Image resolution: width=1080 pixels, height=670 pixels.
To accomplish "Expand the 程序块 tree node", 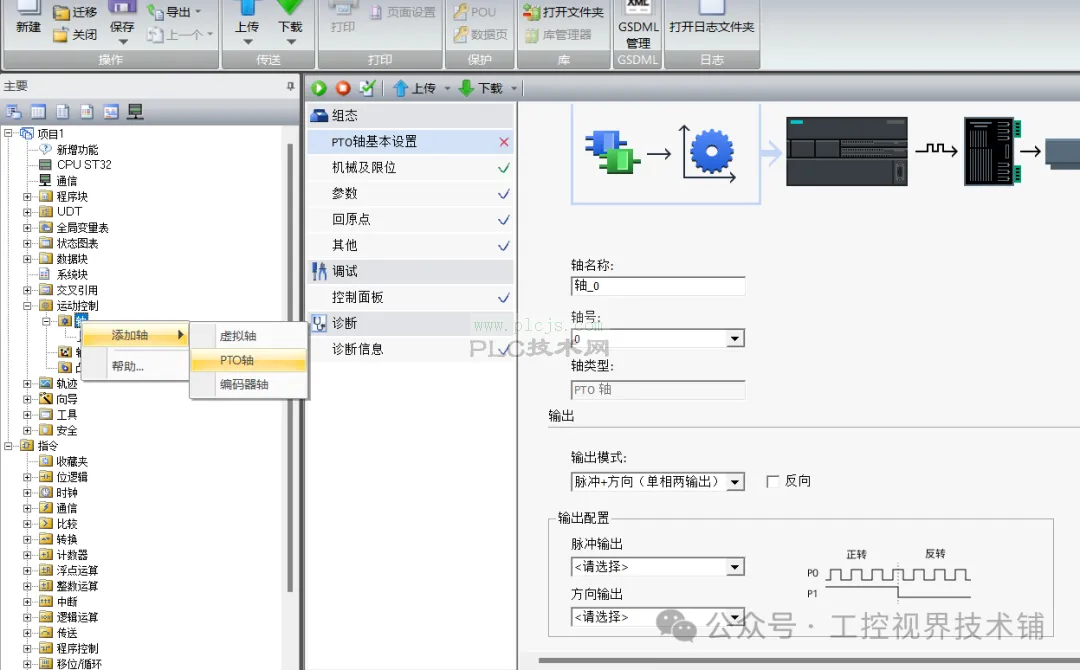I will point(28,196).
